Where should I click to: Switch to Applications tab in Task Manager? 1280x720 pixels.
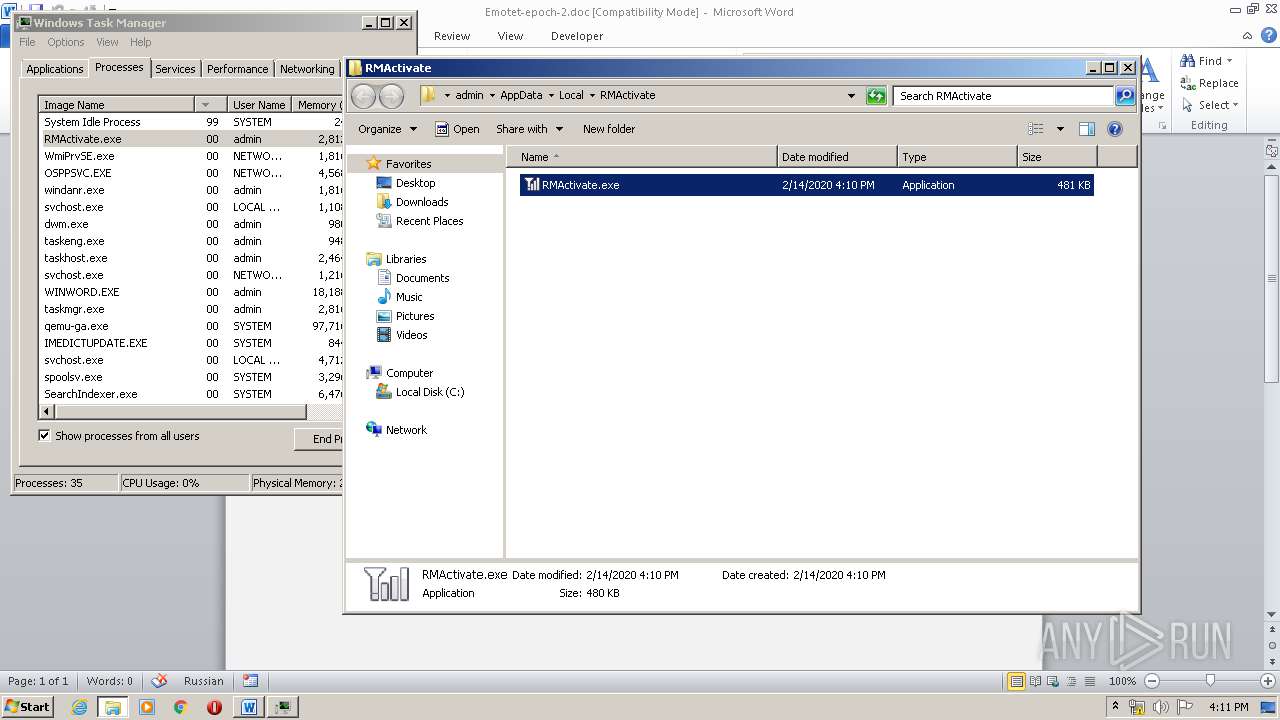coord(54,69)
